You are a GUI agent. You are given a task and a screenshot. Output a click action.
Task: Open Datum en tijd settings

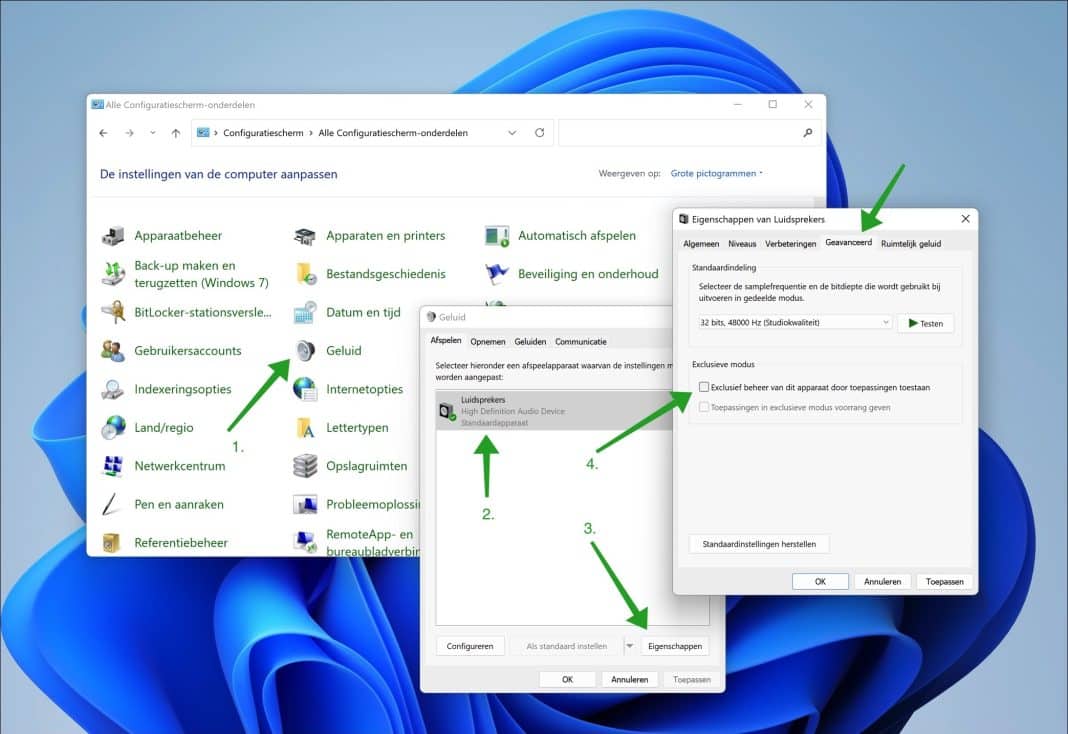coord(364,311)
